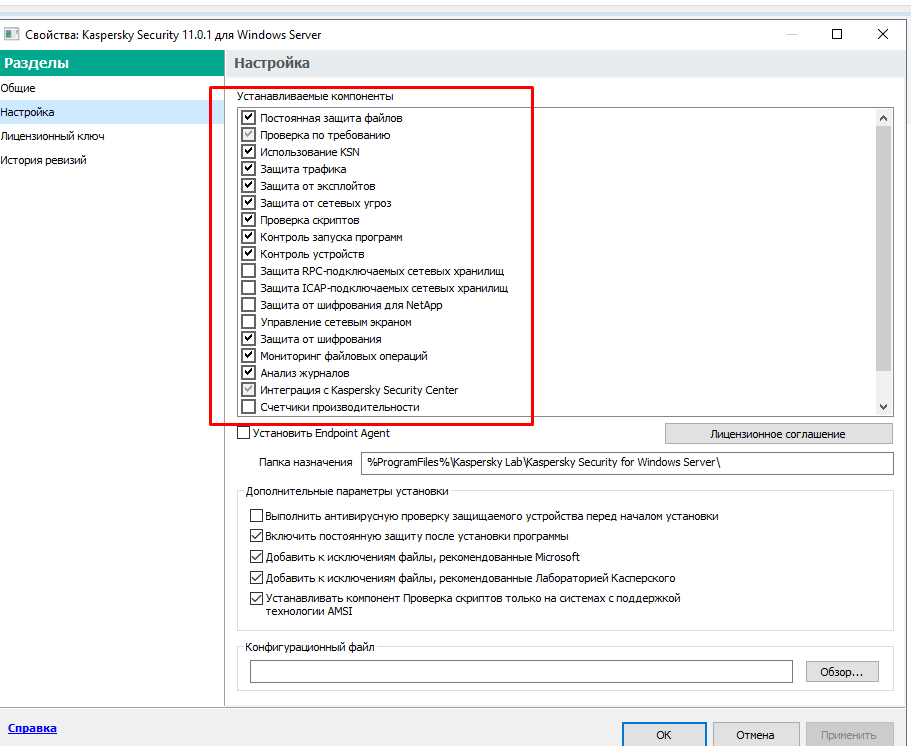Screen dimensions: 911x746
Task: Enable Защита от шифрования для NetApp
Action: (x=248, y=304)
